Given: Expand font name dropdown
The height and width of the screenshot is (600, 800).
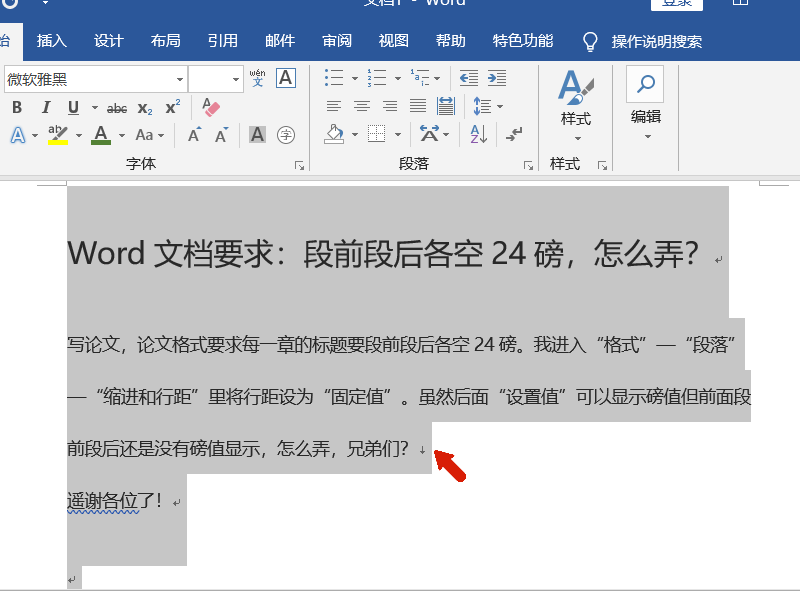Looking at the screenshot, I should 180,79.
